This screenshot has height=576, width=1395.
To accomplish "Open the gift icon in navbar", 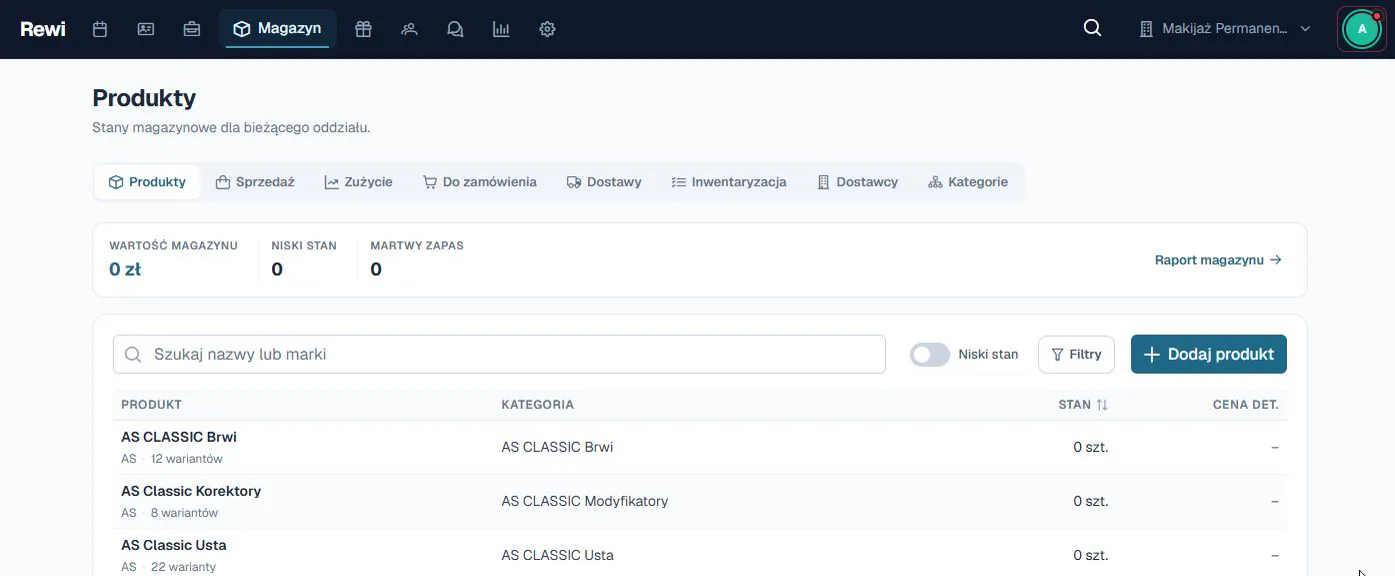I will point(363,29).
